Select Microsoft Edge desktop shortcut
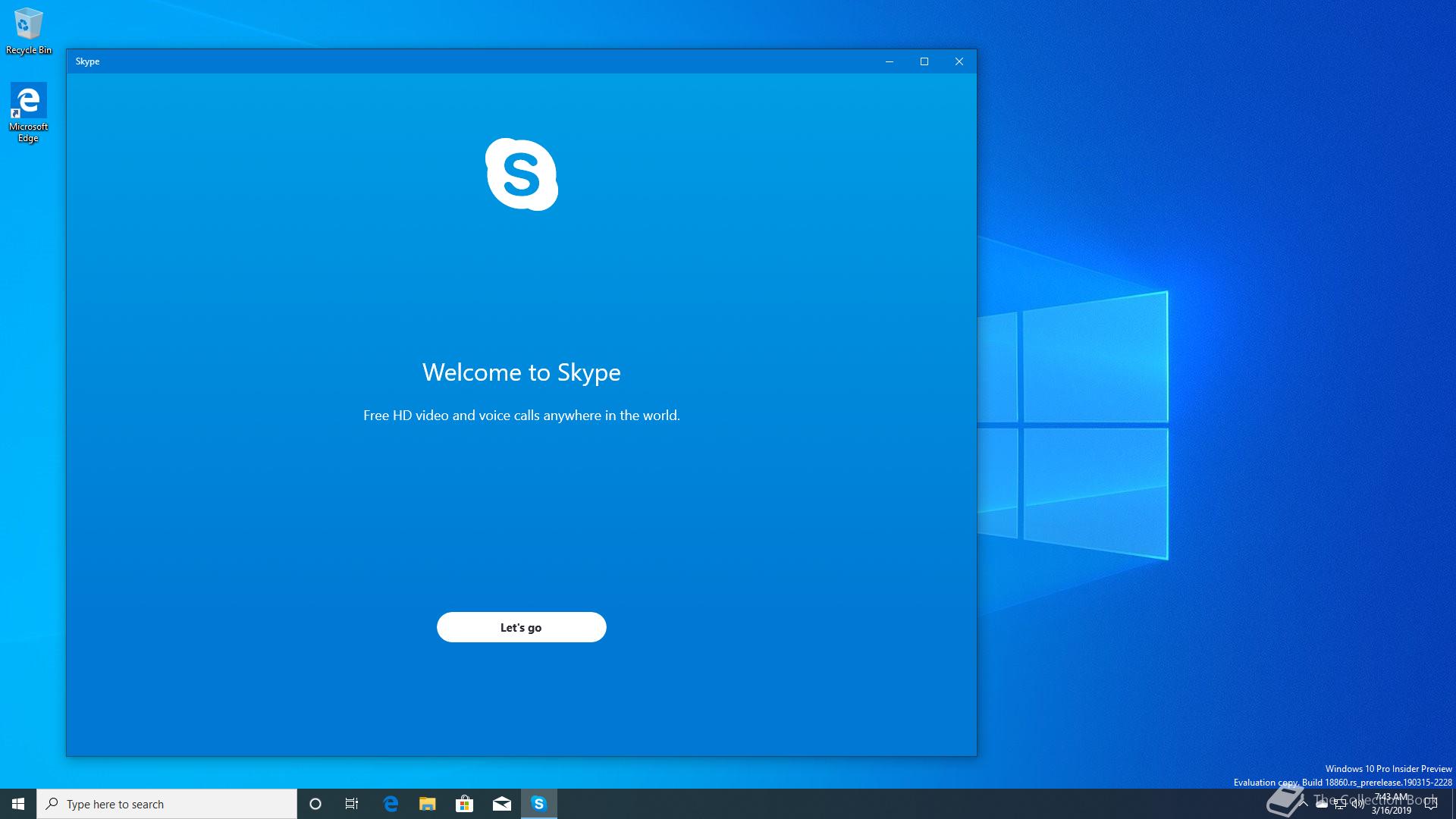This screenshot has width=1456, height=819. tap(28, 112)
